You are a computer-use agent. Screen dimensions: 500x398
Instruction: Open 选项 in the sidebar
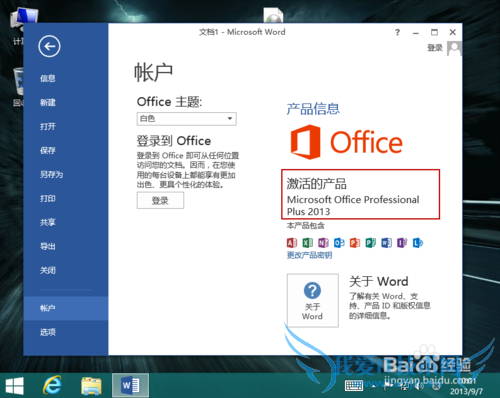(x=48, y=332)
